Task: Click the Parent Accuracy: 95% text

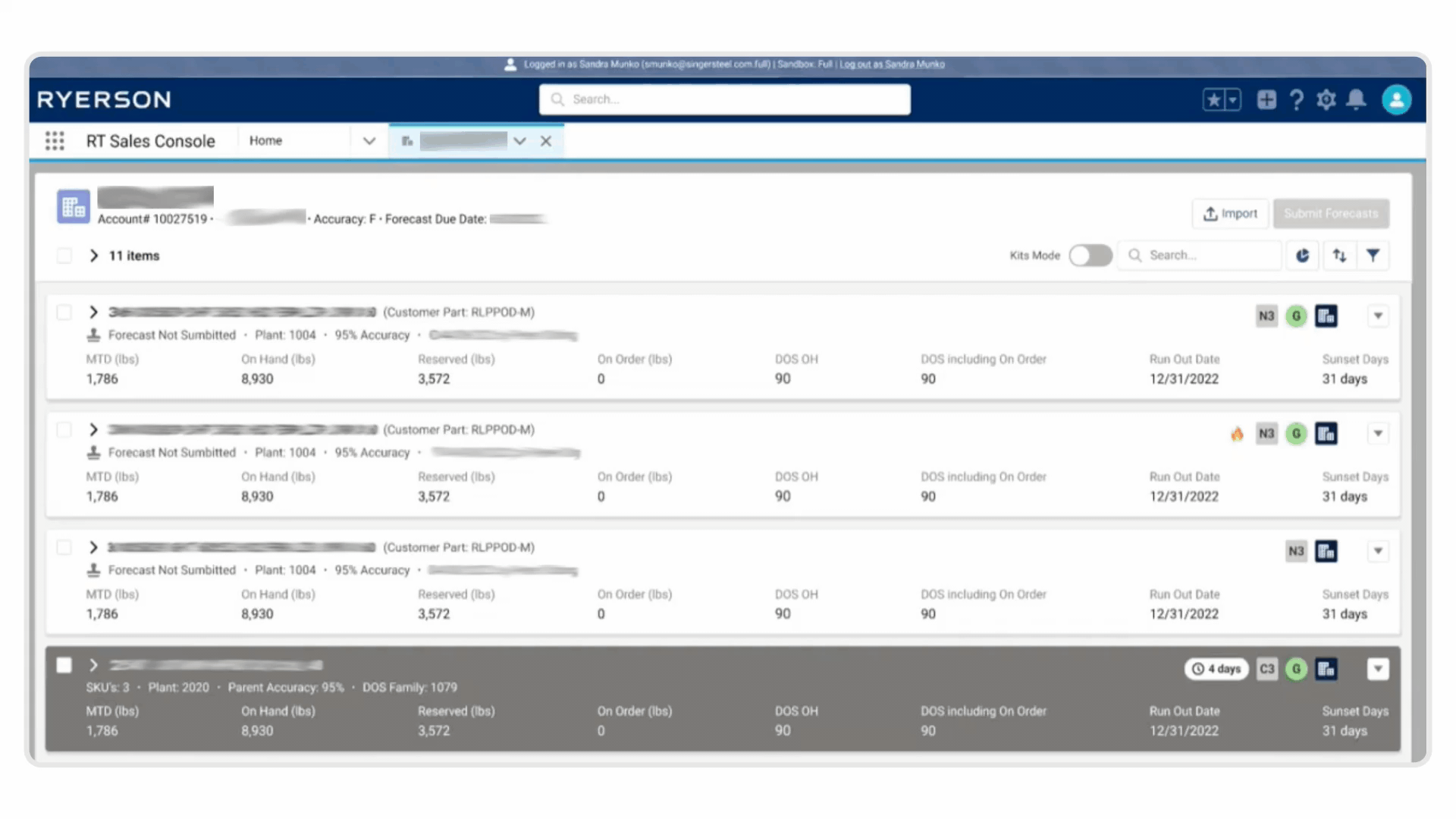Action: [x=286, y=688]
